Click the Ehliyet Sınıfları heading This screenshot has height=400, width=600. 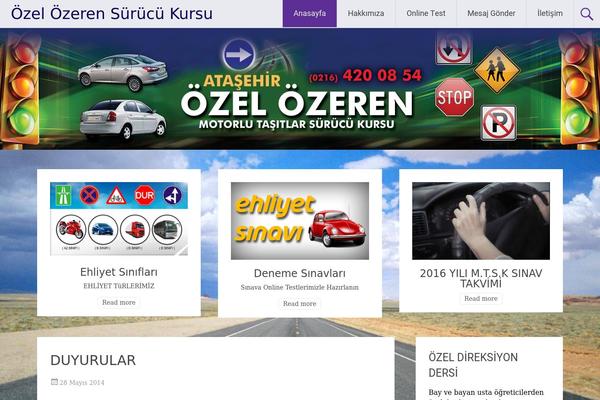pyautogui.click(x=119, y=272)
